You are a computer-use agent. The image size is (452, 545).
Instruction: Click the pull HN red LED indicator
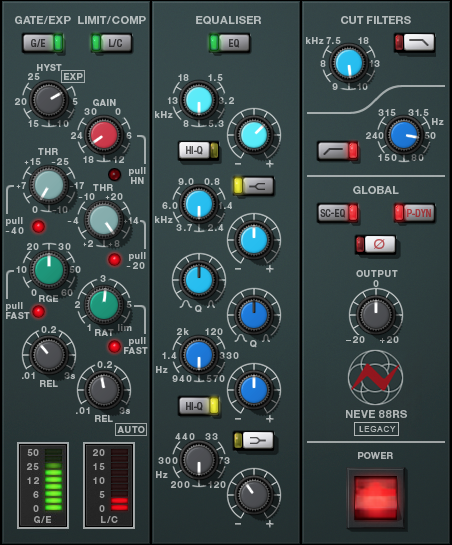[114, 174]
